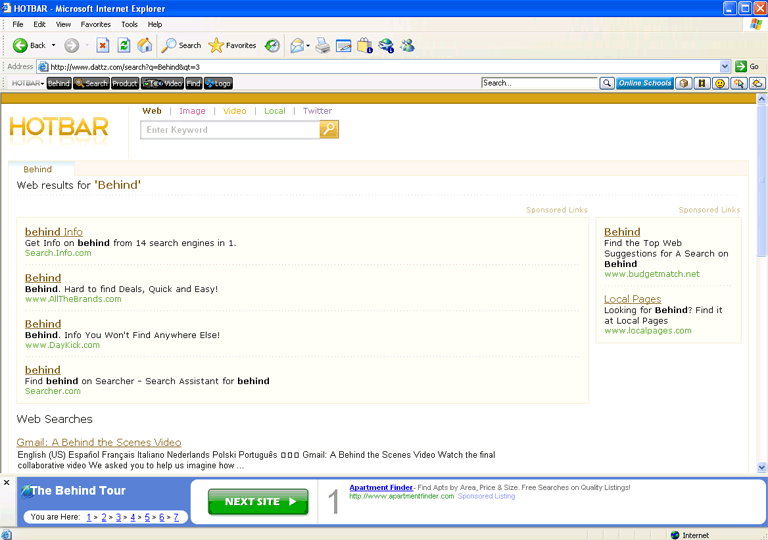The height and width of the screenshot is (540, 768).
Task: Open the 'Gmail: A Behind the Scenes Video' link
Action: point(99,442)
